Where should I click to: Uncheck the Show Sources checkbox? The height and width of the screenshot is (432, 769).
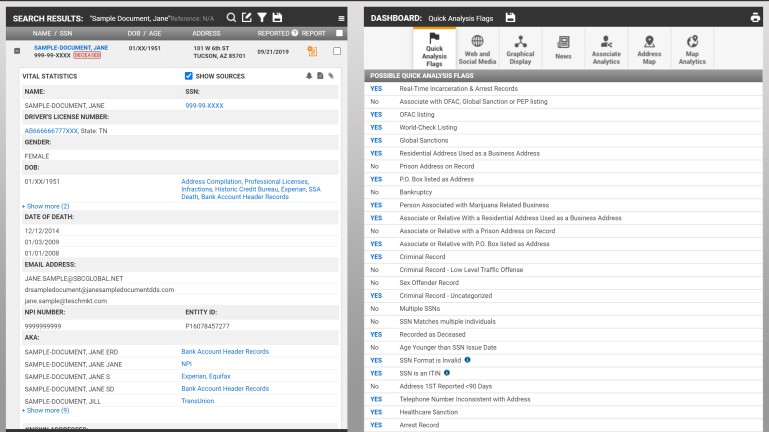pos(189,76)
